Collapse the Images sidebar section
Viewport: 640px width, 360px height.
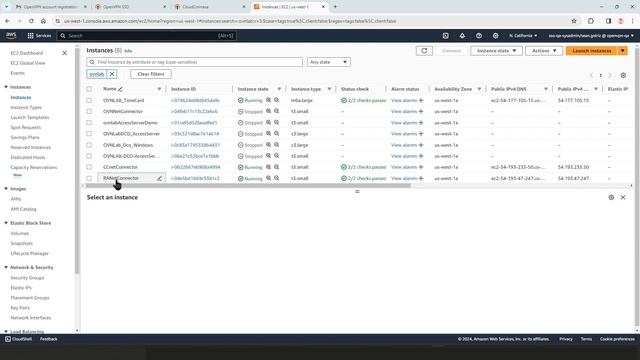[x=6, y=189]
